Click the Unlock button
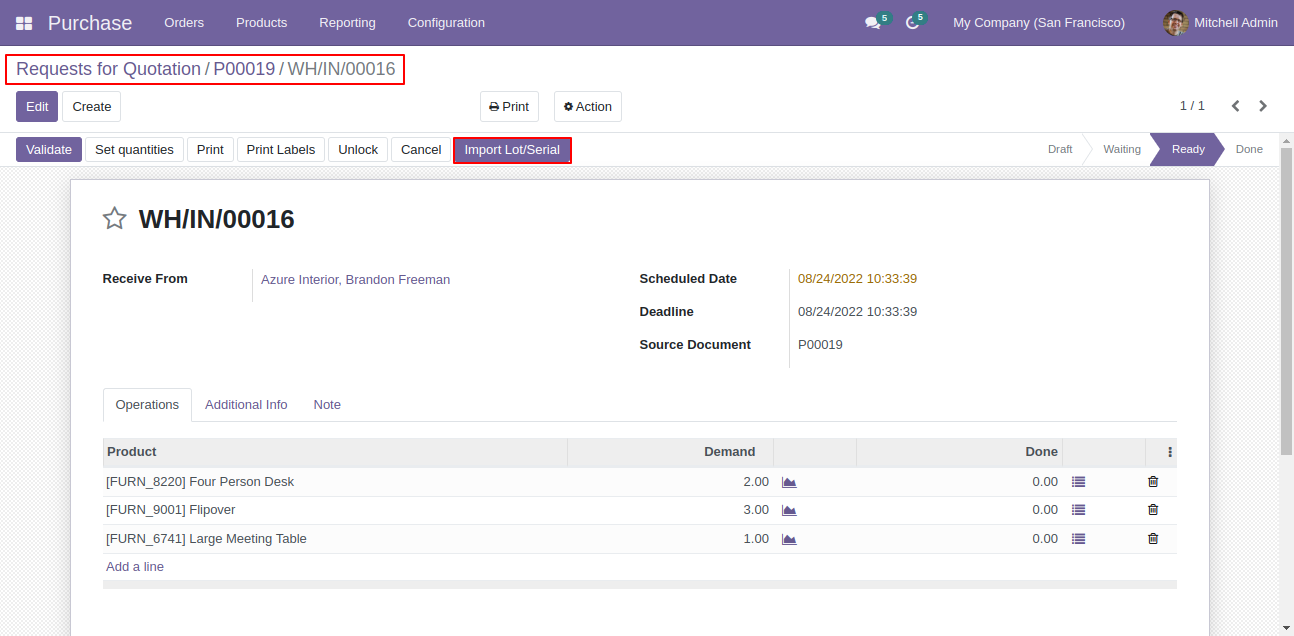Screen dimensions: 1294x636 pyautogui.click(x=358, y=150)
